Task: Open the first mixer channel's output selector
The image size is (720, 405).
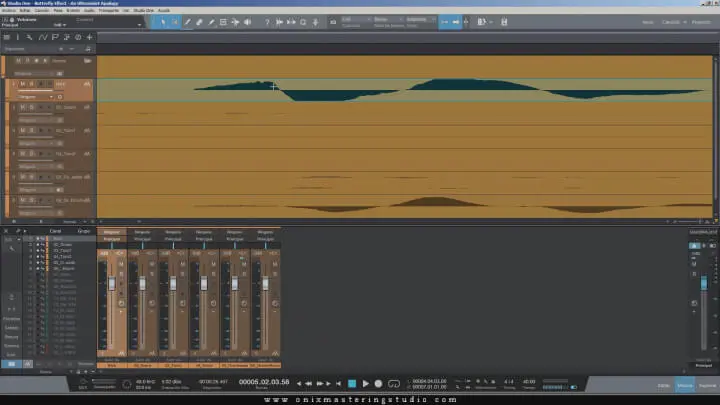Action: [x=112, y=239]
